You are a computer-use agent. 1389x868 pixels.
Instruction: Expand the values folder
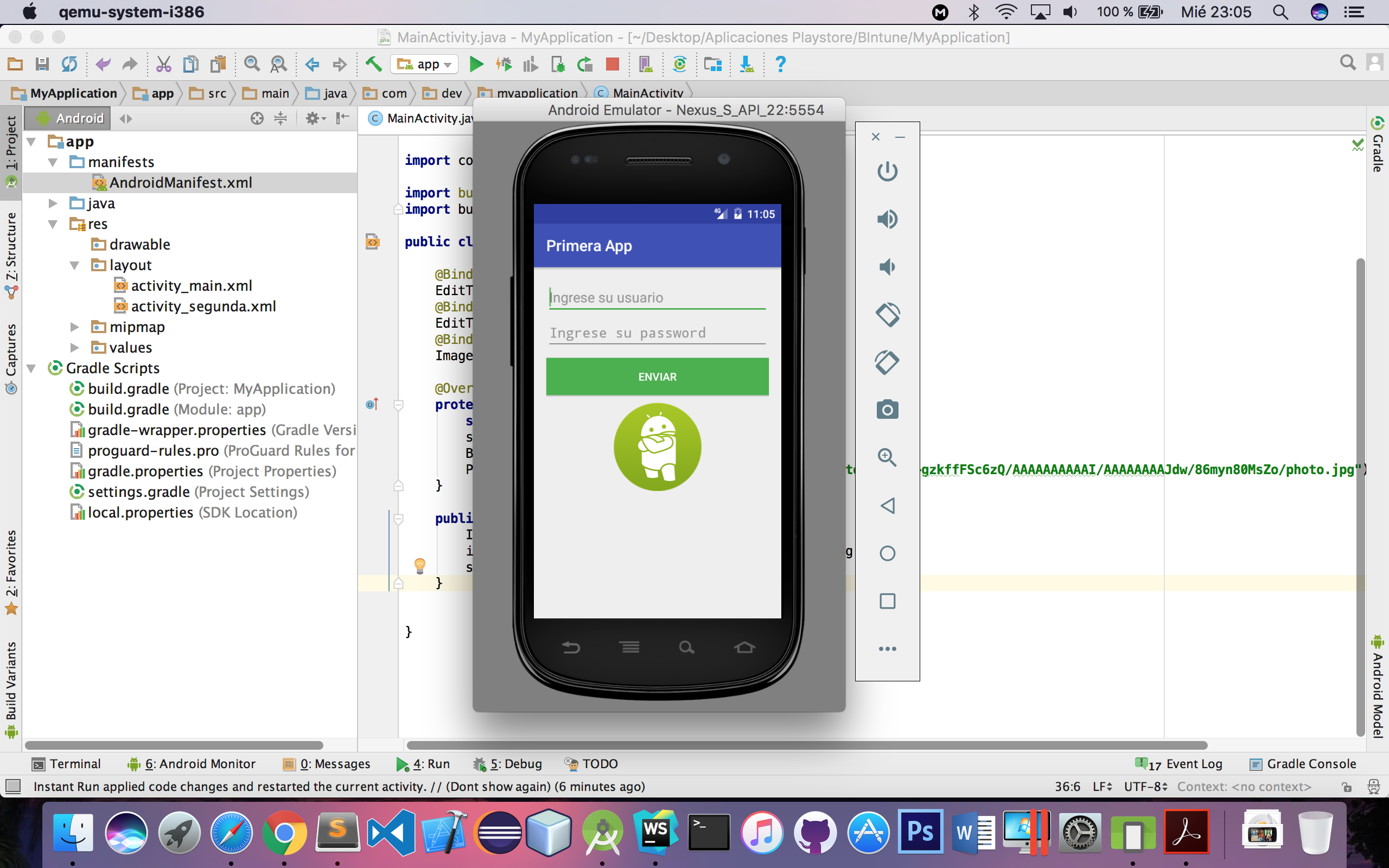pyautogui.click(x=75, y=348)
